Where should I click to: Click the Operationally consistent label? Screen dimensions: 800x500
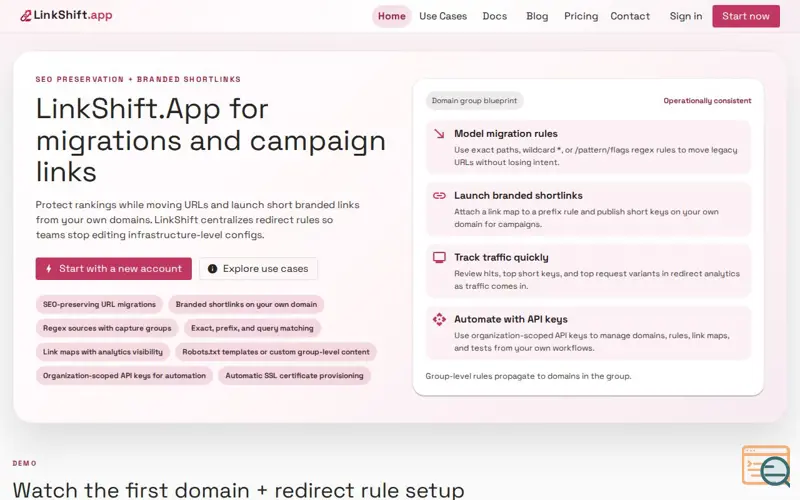point(707,101)
